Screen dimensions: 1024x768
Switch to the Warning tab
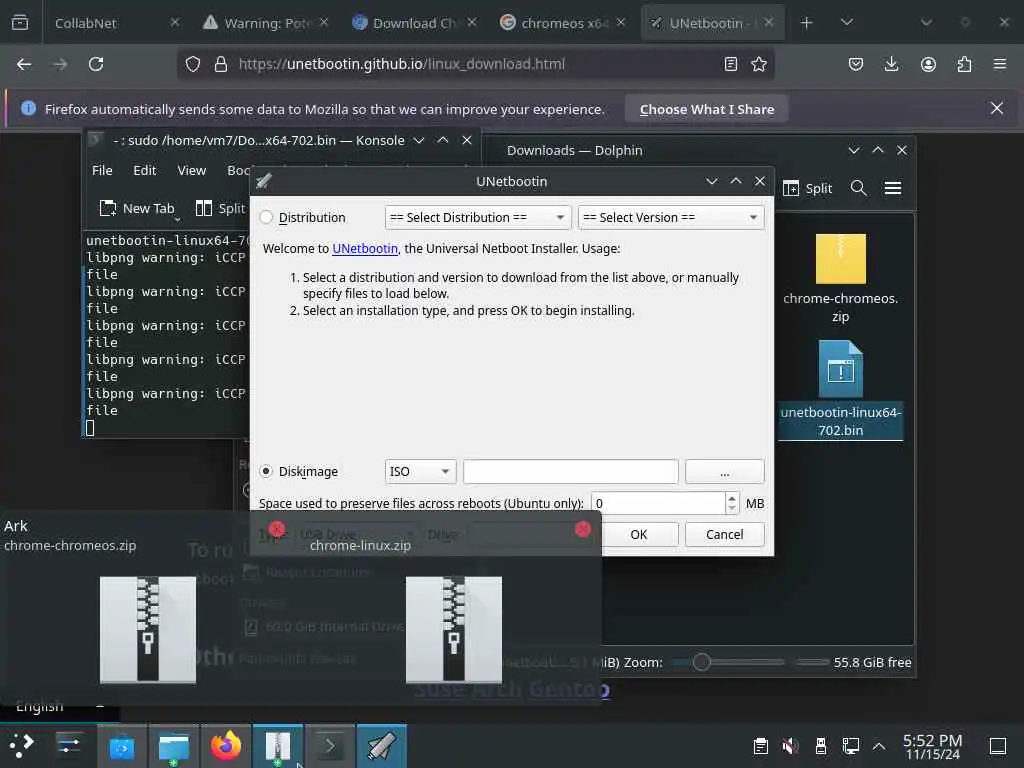pyautogui.click(x=266, y=23)
